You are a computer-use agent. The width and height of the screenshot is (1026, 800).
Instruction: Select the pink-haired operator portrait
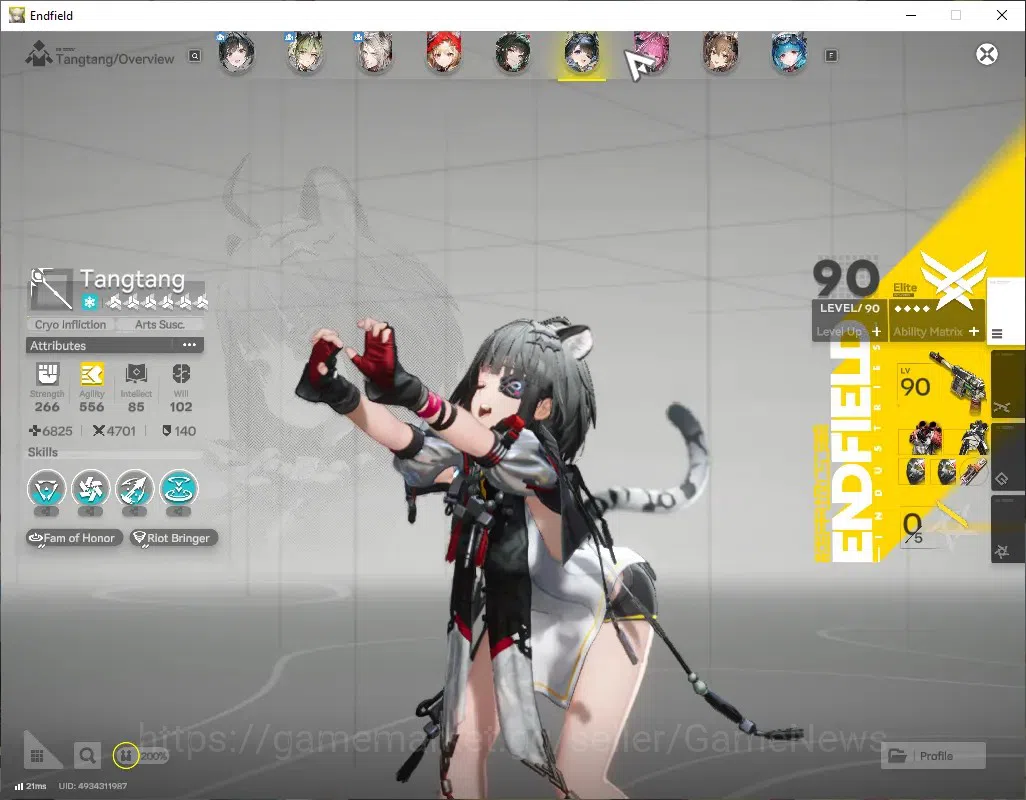[x=651, y=52]
